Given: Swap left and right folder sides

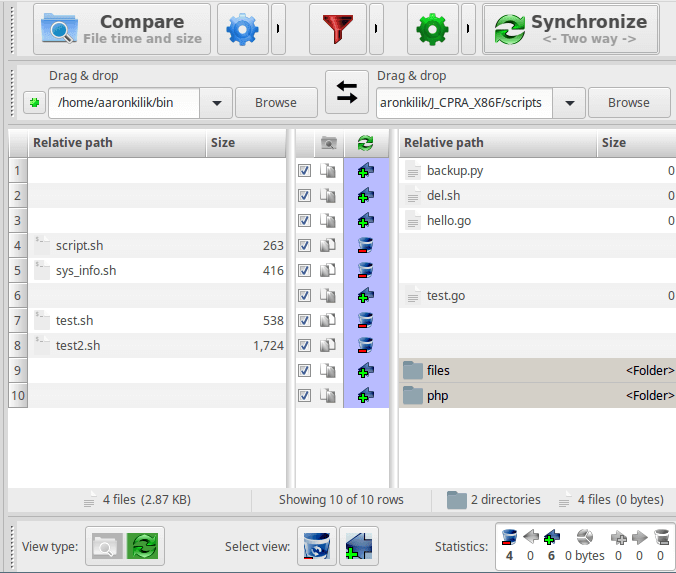Looking at the screenshot, I should tap(347, 93).
